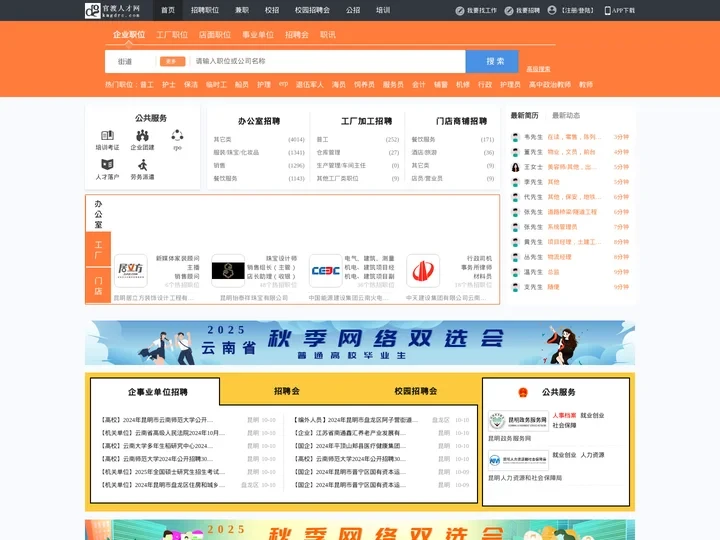
Task: Click 昆明居立方装饰设计工程 company name
Action: pyautogui.click(x=154, y=298)
